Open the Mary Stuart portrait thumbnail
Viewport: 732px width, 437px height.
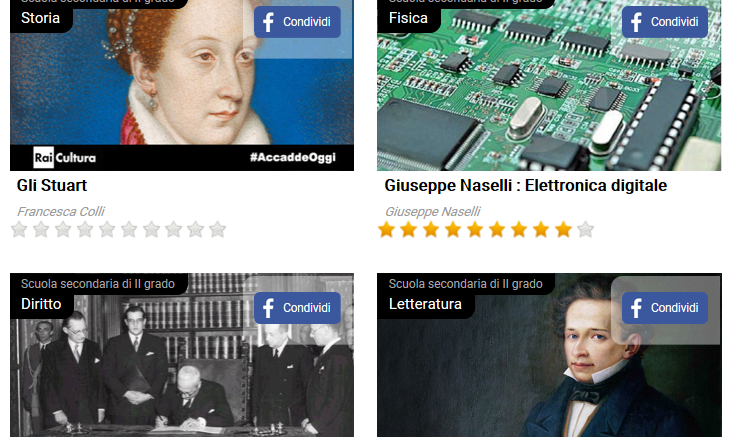coord(182,85)
